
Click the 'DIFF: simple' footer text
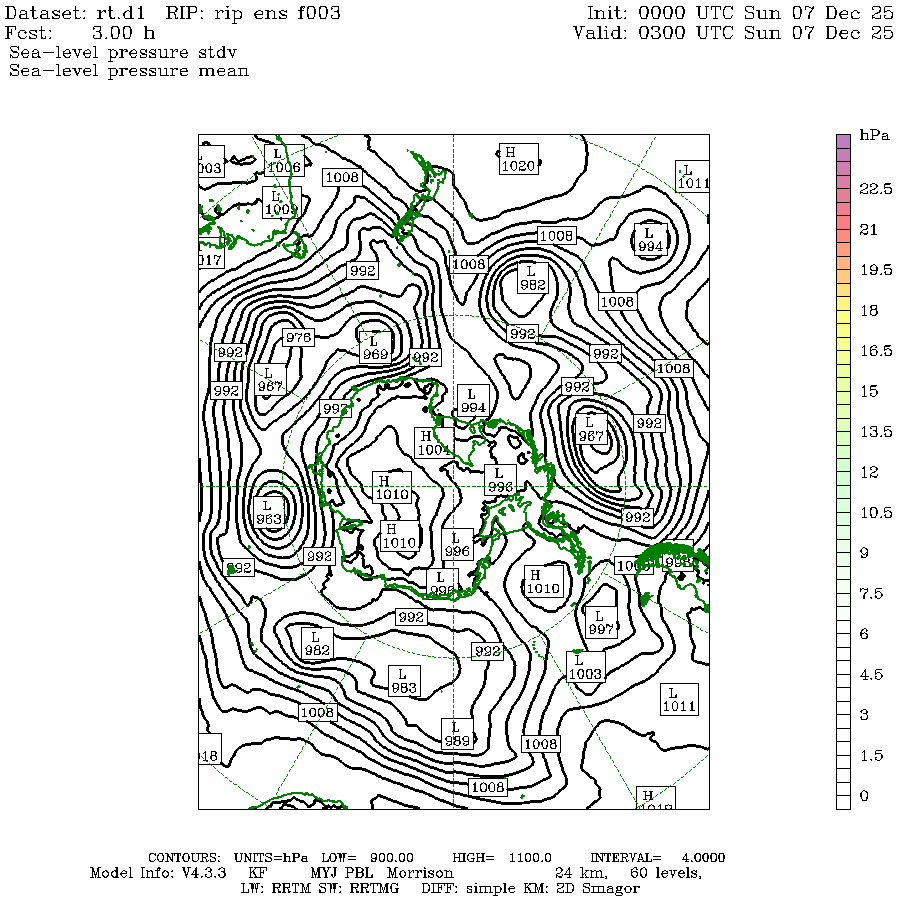click(x=467, y=889)
